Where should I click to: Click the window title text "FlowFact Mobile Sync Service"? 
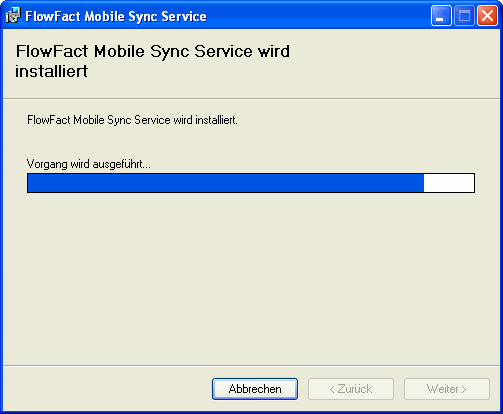pyautogui.click(x=116, y=16)
